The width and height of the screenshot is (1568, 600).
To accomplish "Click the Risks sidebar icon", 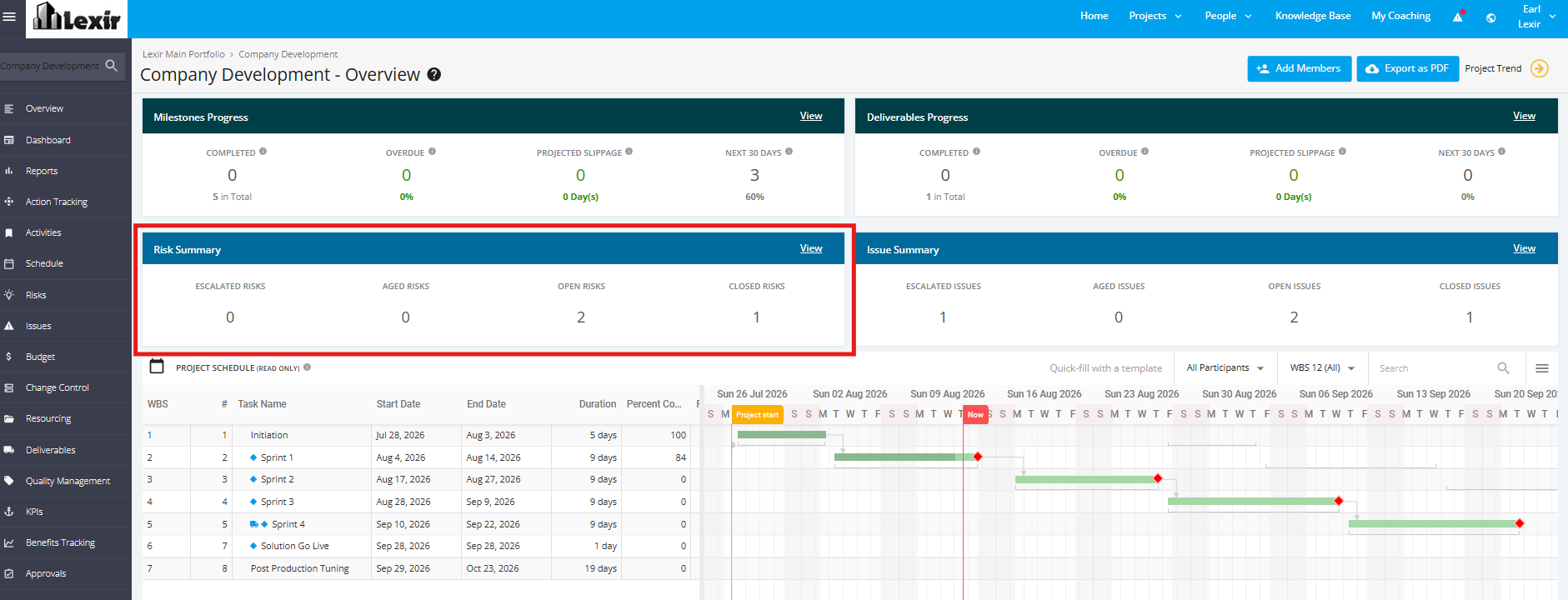I will pyautogui.click(x=8, y=295).
